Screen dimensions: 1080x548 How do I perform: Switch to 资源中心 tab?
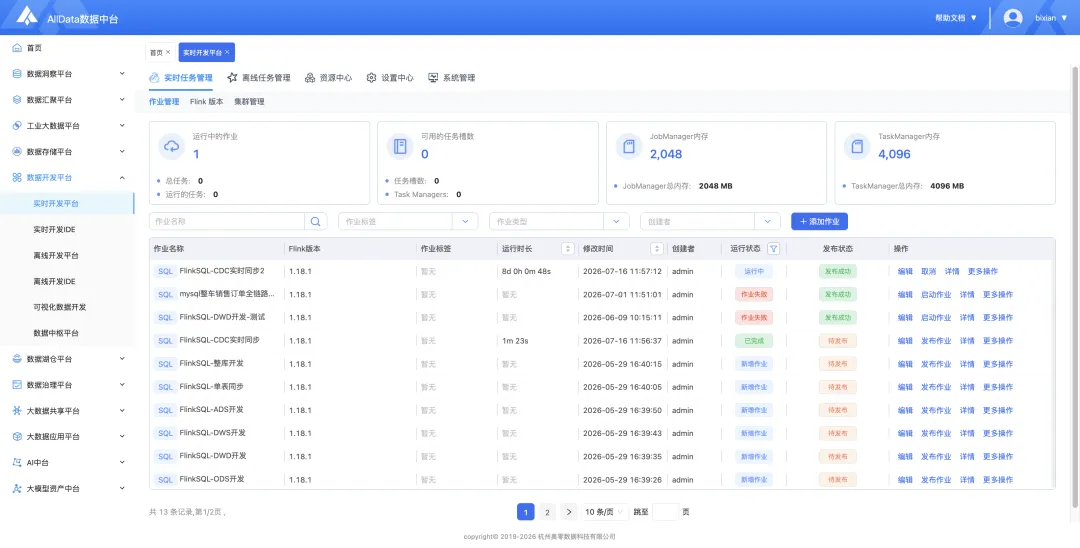point(329,78)
